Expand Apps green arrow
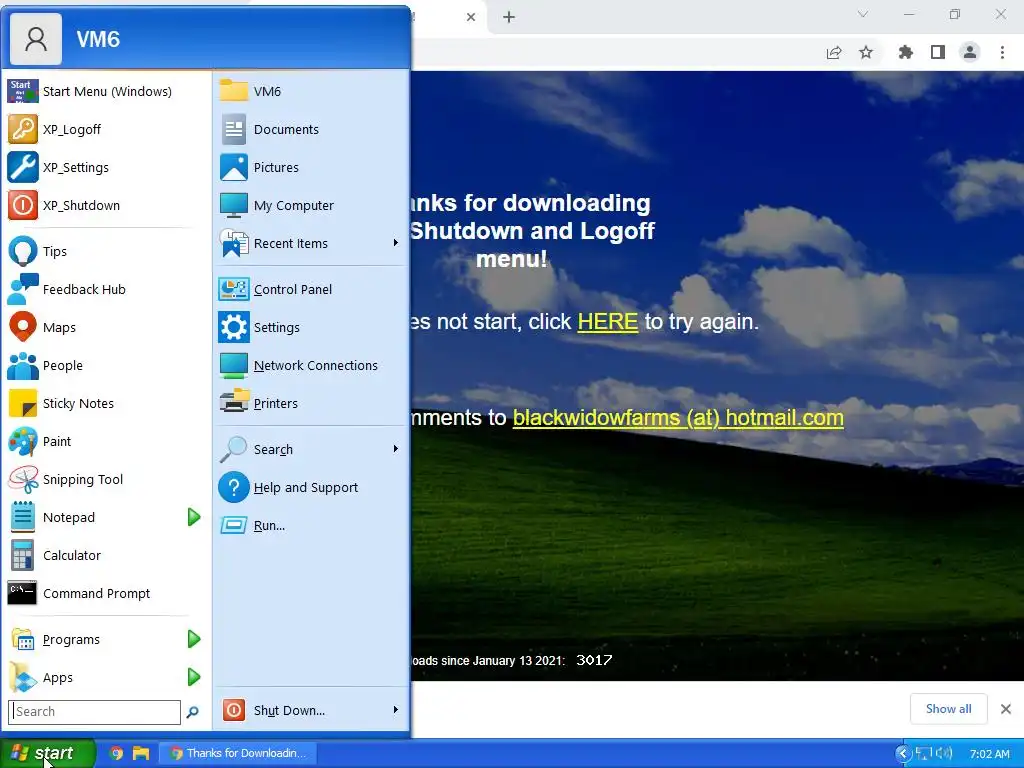This screenshot has height=768, width=1024. click(x=194, y=677)
